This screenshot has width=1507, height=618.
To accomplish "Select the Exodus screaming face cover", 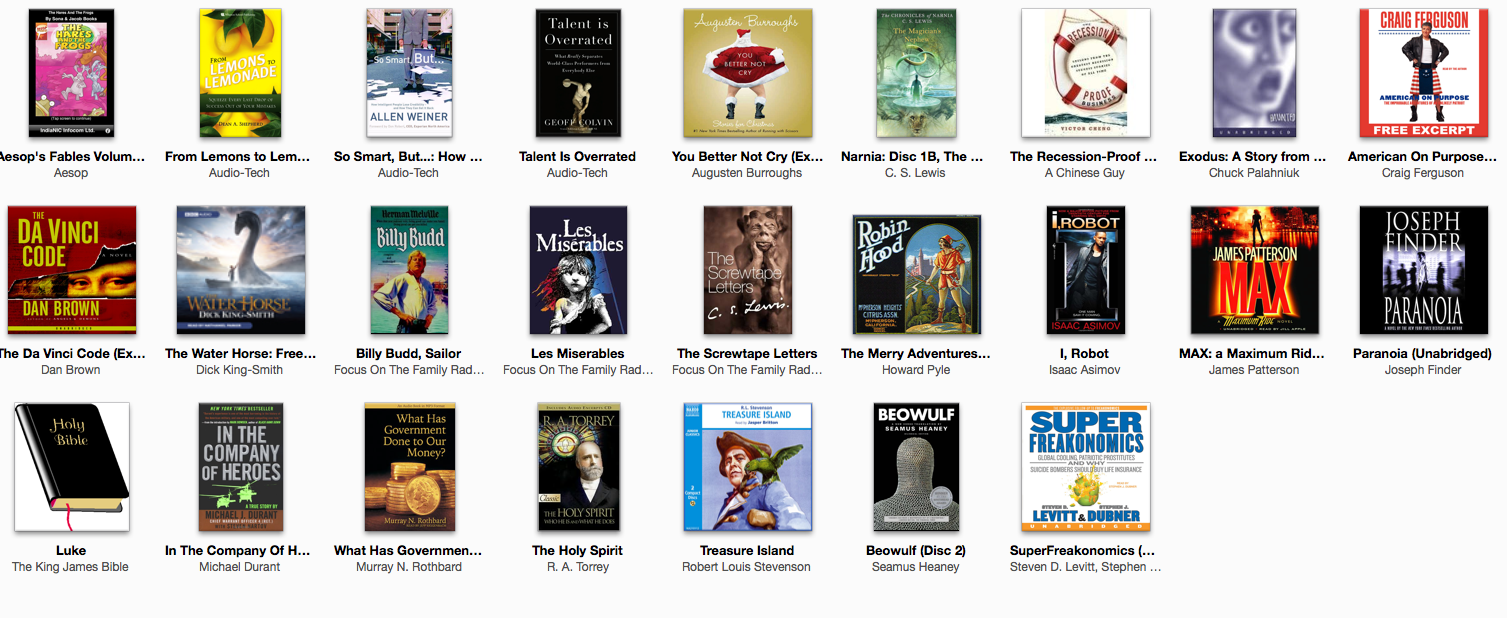I will tap(1254, 73).
